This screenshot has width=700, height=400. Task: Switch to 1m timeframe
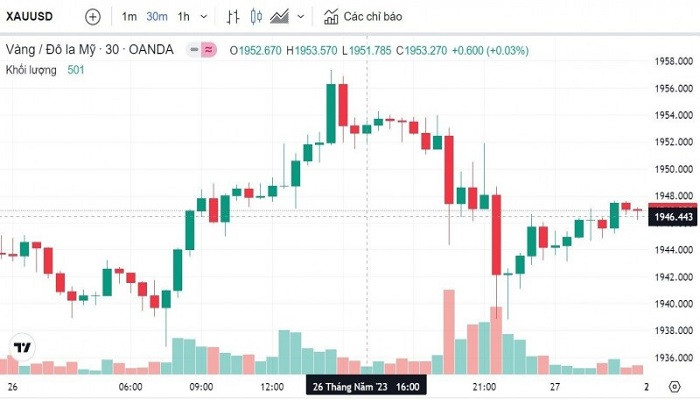[x=130, y=17]
